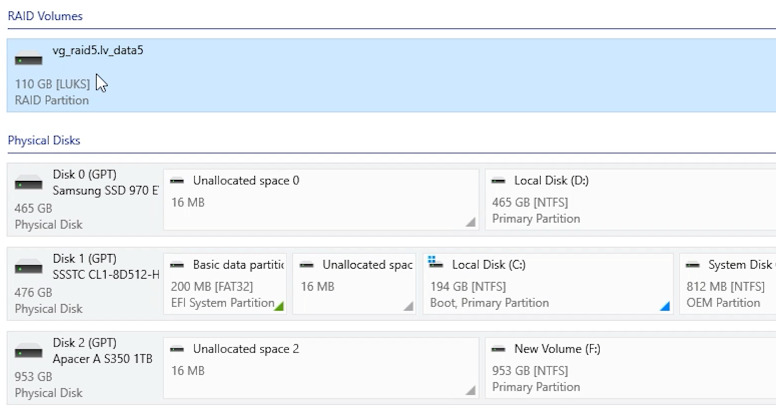
Task: Click the 953 GB [NTFS] label of F:
Action: pos(530,371)
